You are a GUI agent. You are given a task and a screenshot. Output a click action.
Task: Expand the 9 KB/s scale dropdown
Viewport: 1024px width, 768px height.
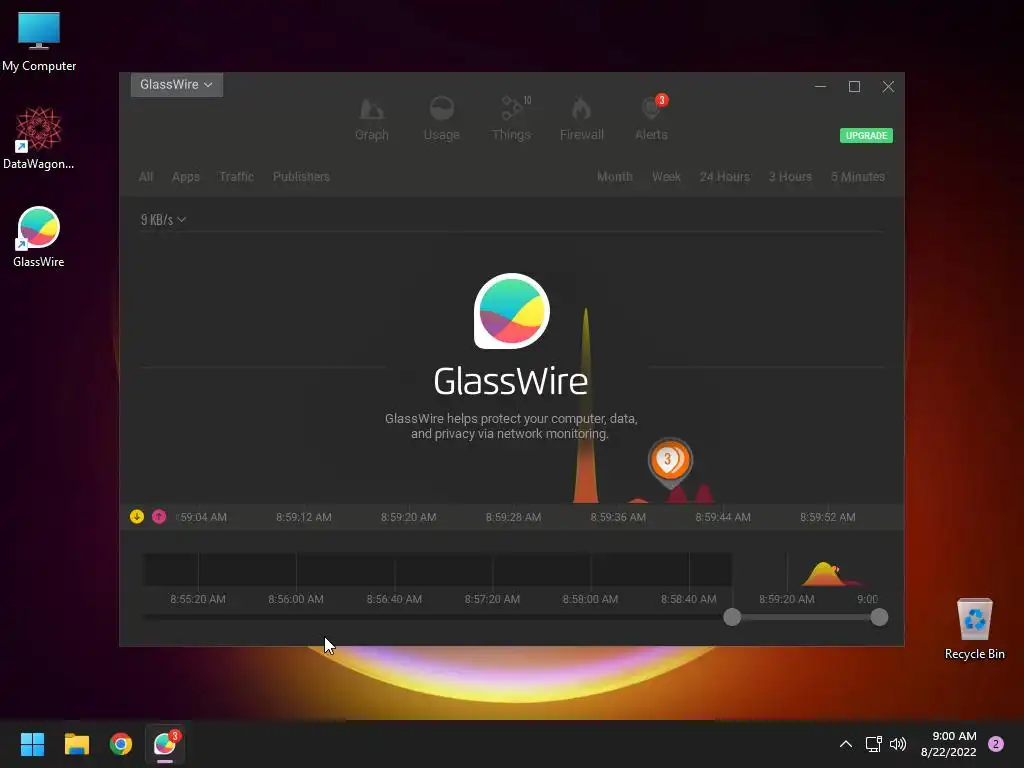click(163, 219)
